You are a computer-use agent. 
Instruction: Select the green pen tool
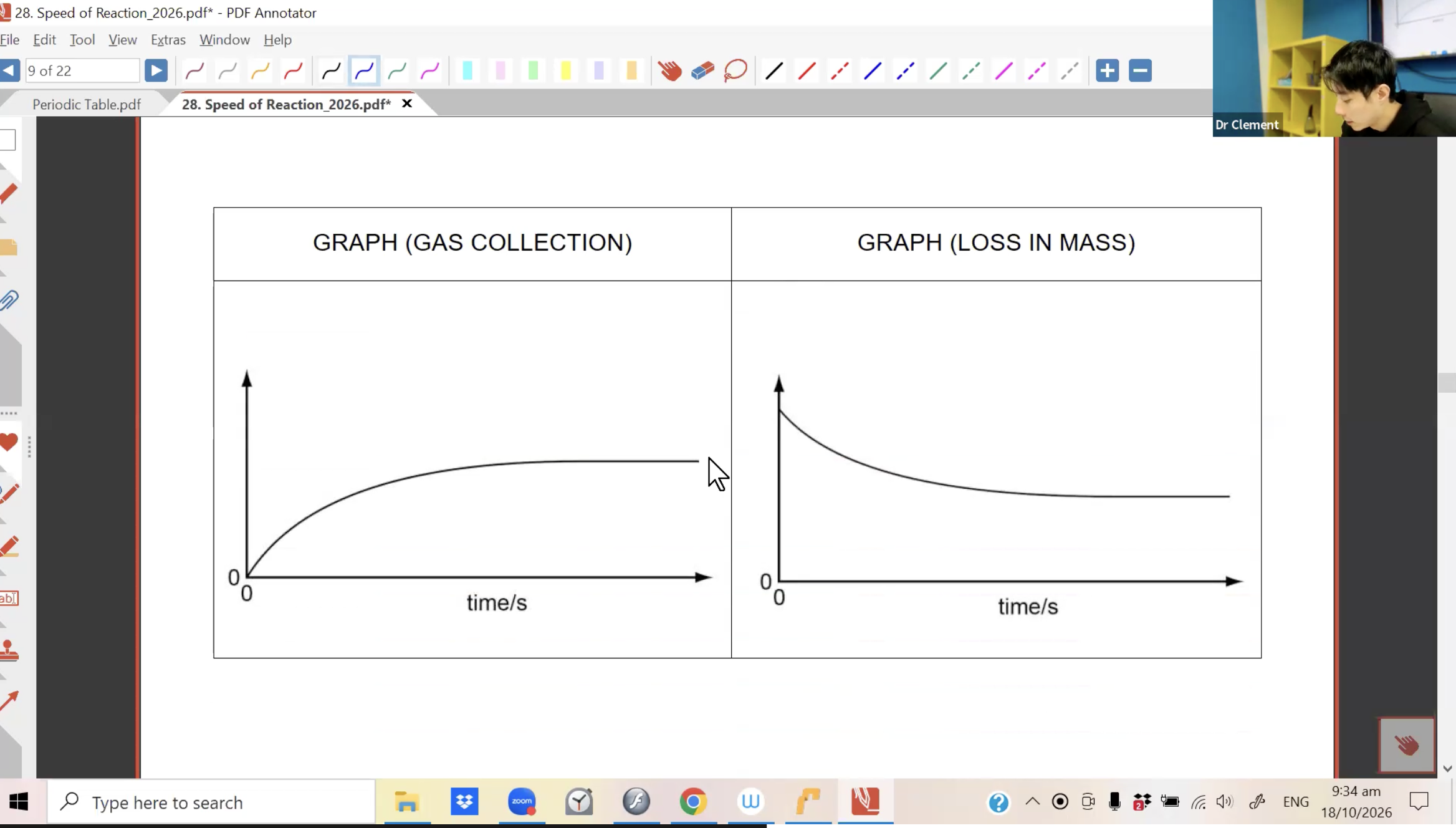pyautogui.click(x=398, y=70)
